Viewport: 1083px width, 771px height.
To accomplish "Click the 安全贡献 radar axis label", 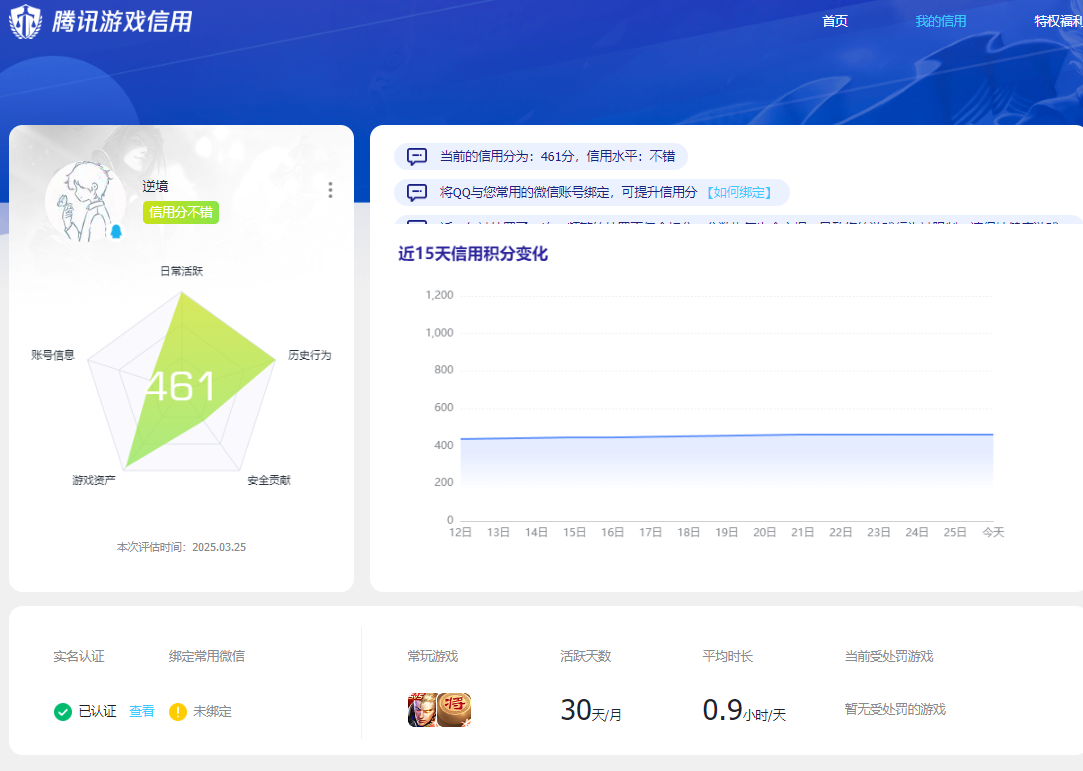I will tap(269, 480).
